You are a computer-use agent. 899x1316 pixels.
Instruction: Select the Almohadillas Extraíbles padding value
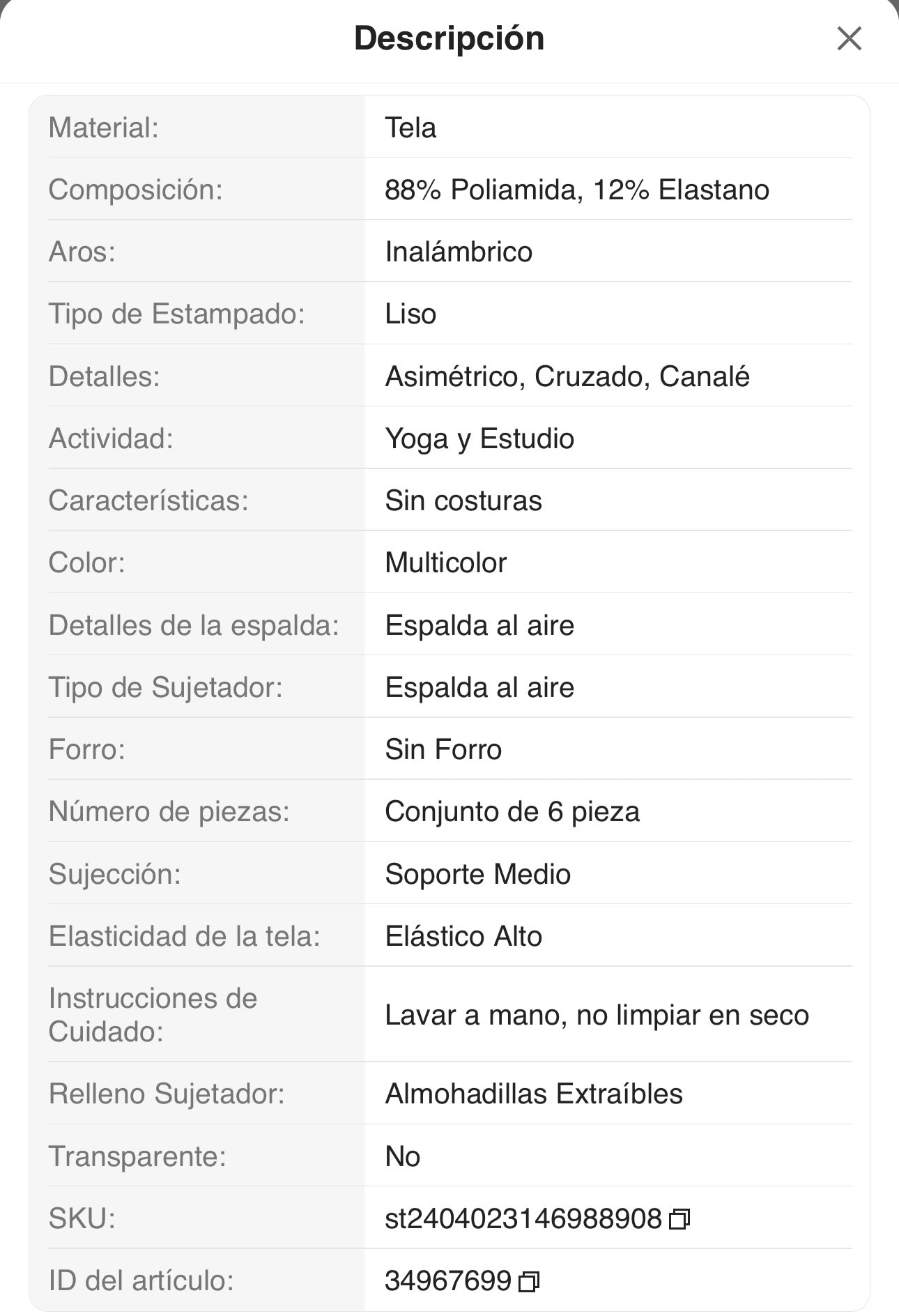534,1094
